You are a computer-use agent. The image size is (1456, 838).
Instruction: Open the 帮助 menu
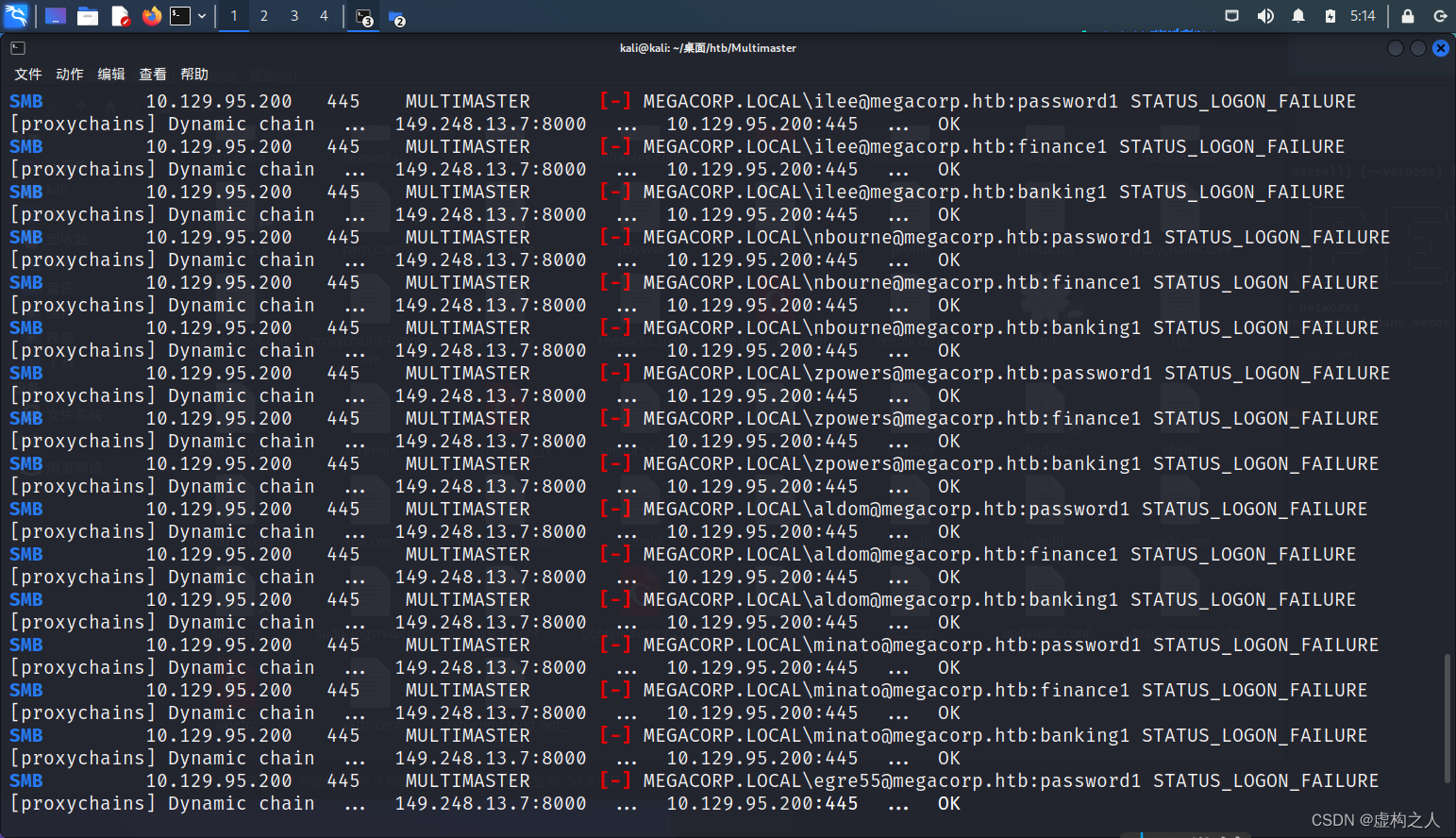[194, 74]
